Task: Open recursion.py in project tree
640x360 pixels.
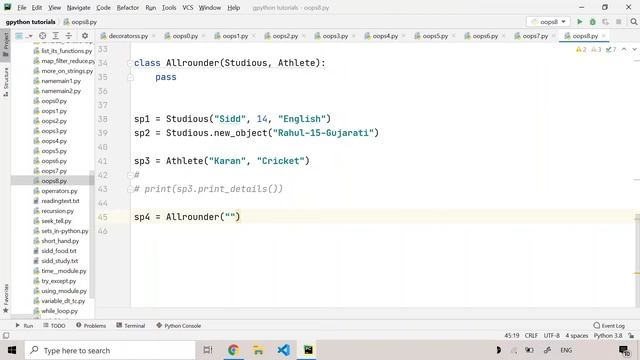Action: [x=58, y=211]
